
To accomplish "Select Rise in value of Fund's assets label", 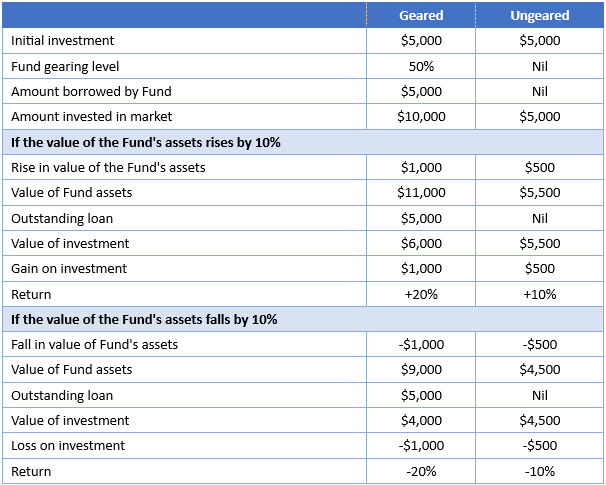I will point(108,168).
